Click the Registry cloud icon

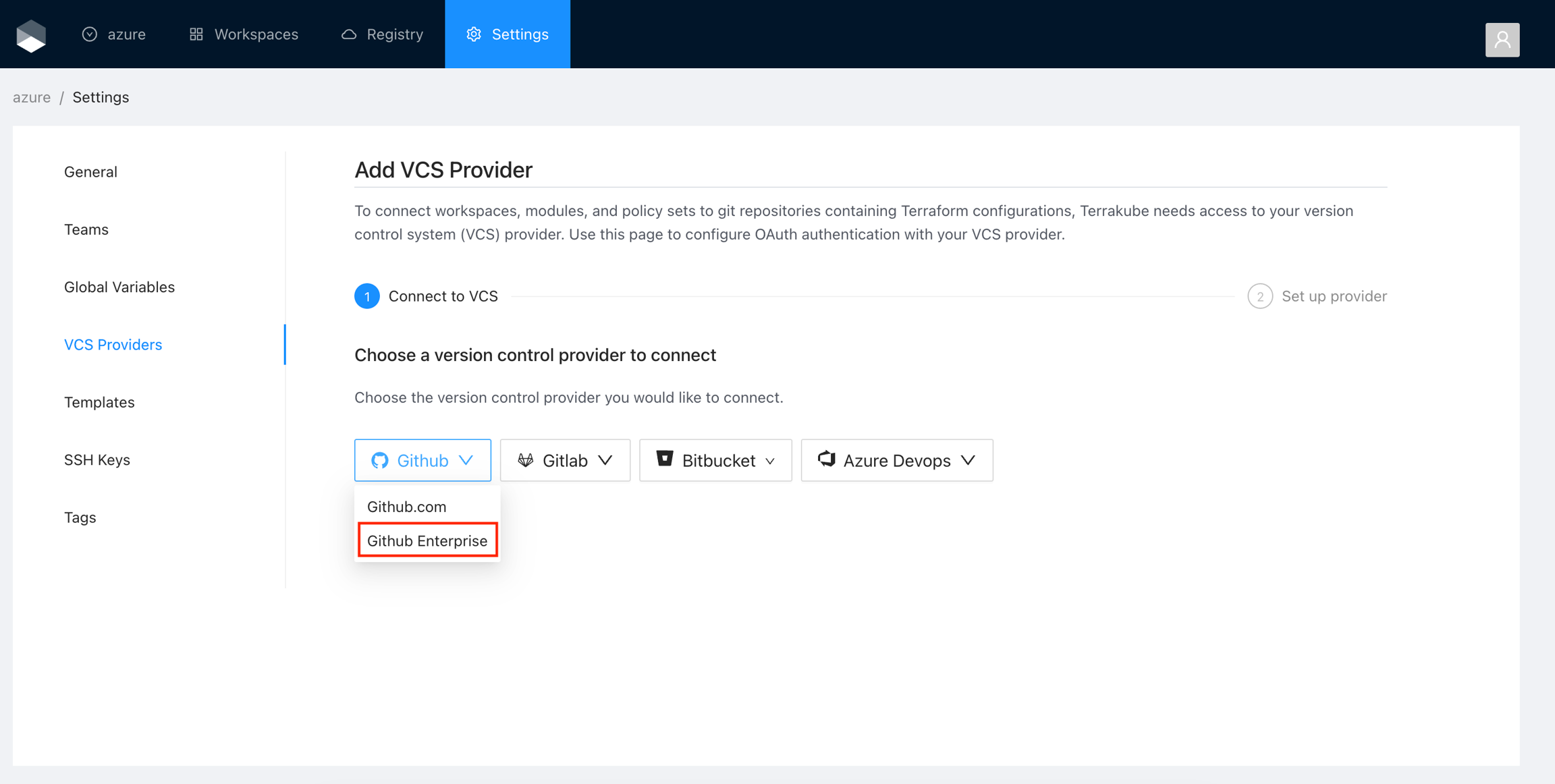pos(348,34)
